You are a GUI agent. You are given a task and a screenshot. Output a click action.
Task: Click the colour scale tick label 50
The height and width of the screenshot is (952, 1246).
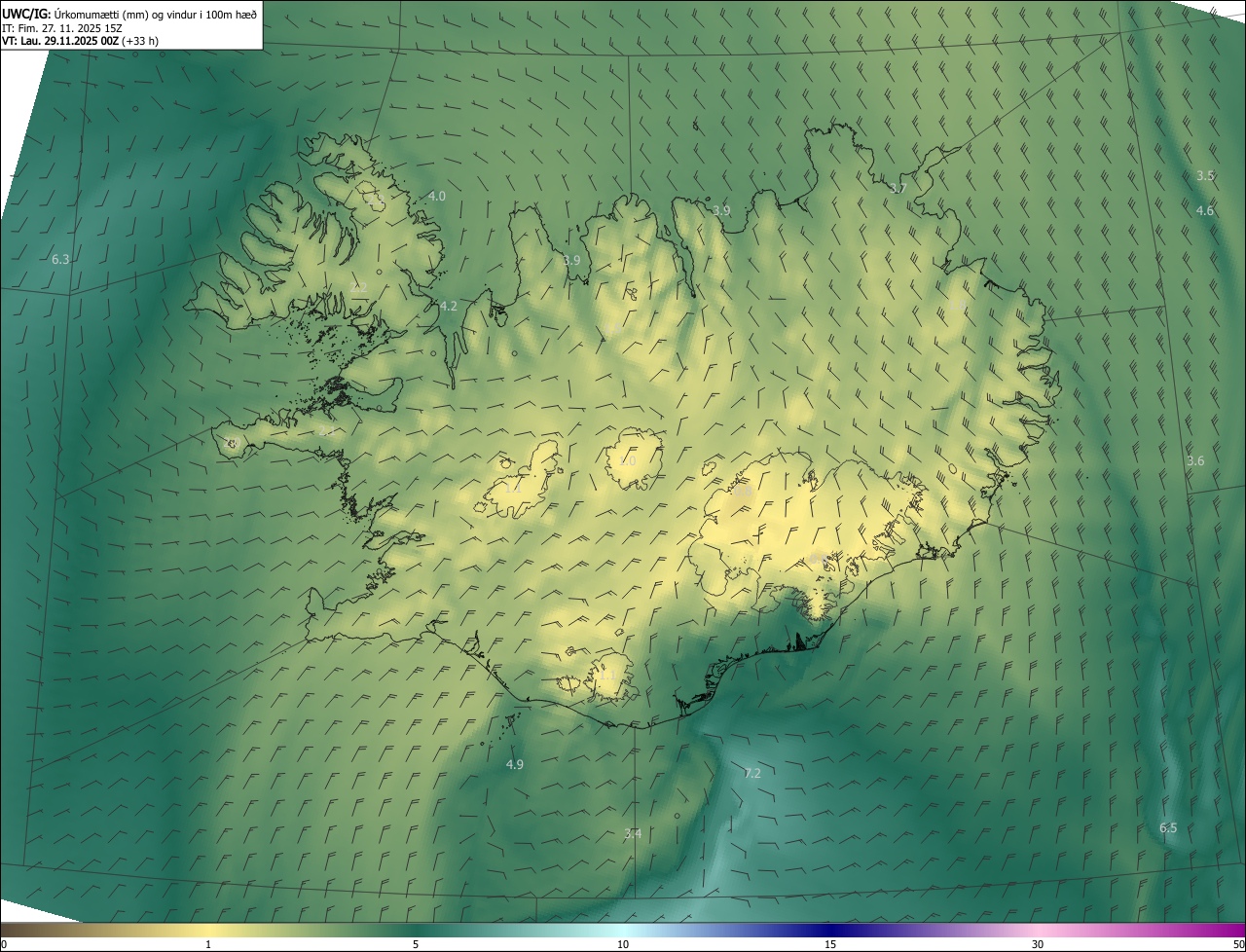tap(1238, 944)
